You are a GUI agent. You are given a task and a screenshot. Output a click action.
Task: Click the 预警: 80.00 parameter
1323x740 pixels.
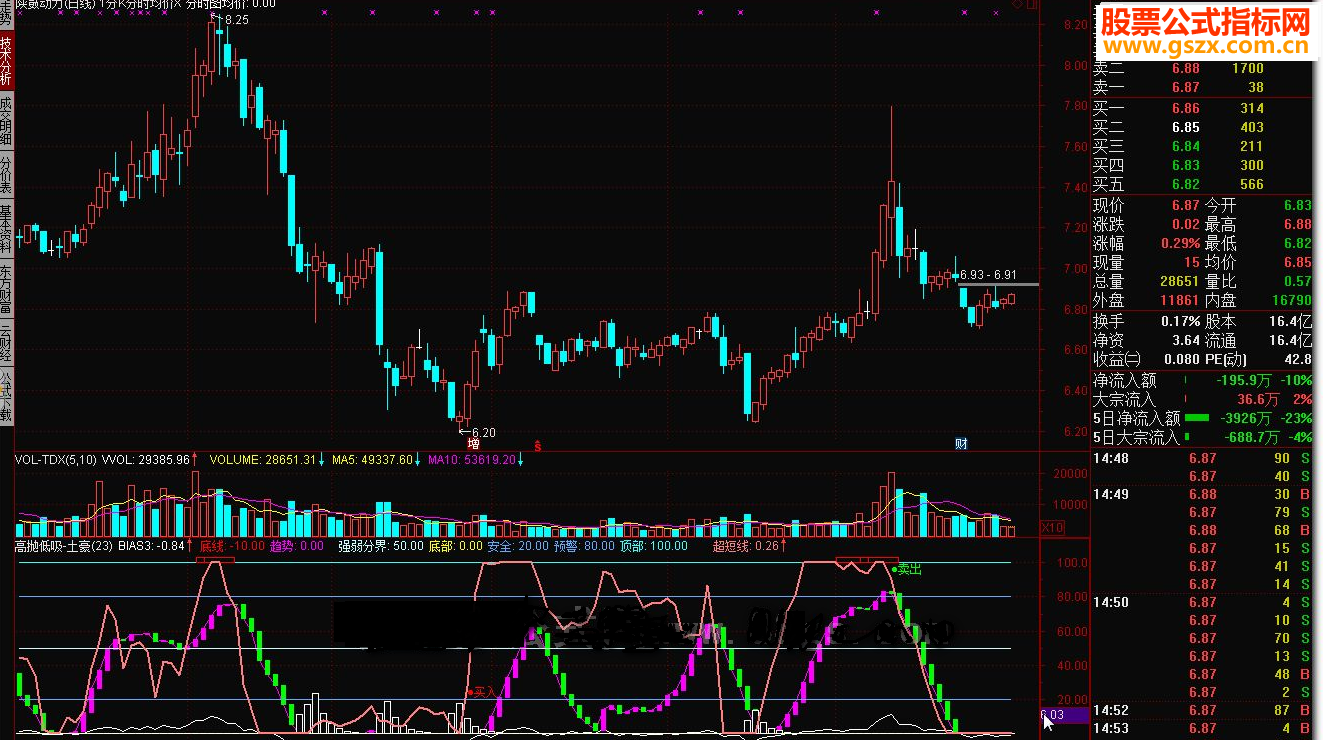coord(585,546)
